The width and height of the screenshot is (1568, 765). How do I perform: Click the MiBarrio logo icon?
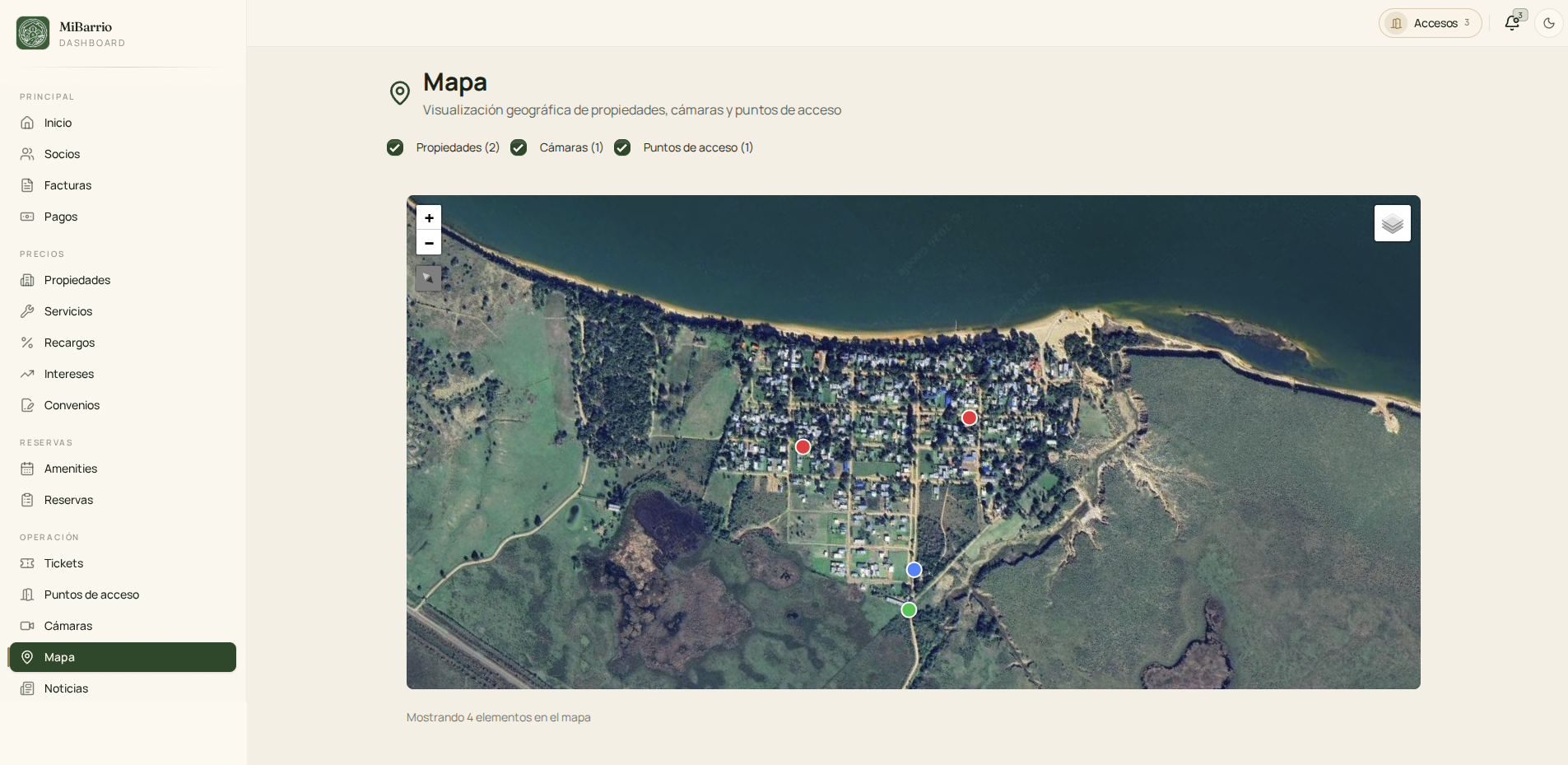pyautogui.click(x=33, y=33)
